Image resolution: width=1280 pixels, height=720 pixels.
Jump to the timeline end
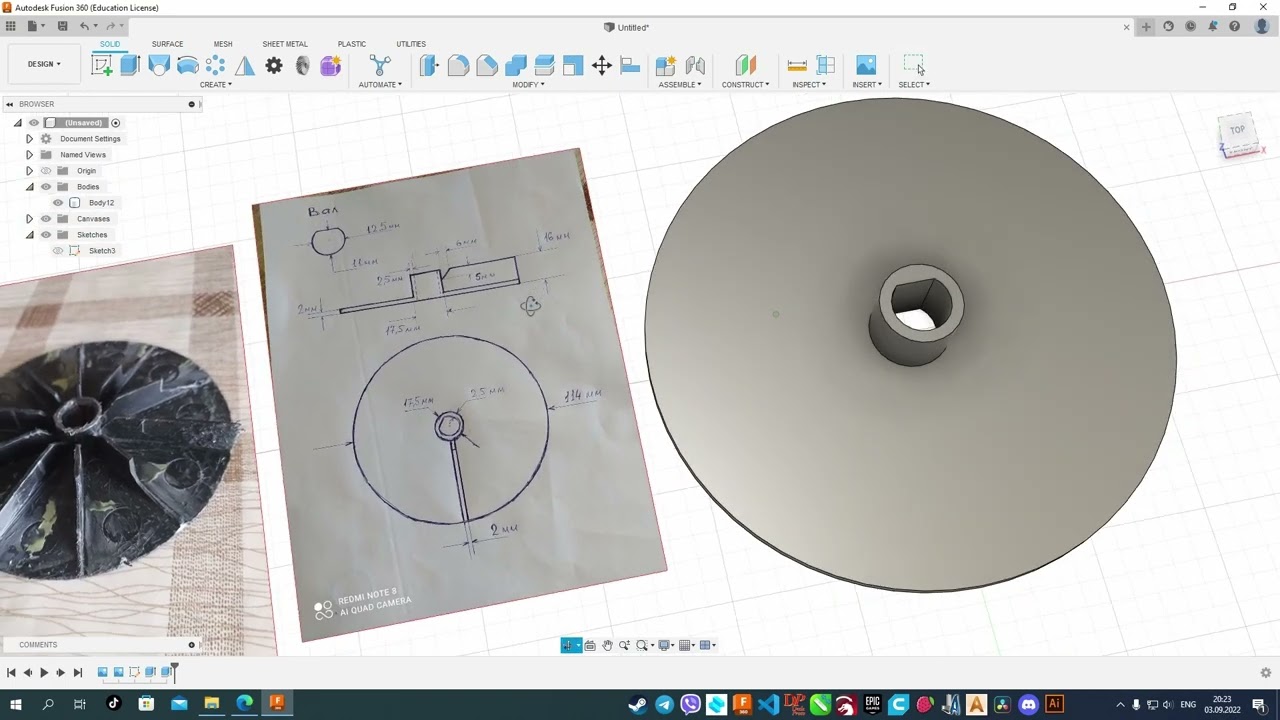tap(78, 673)
